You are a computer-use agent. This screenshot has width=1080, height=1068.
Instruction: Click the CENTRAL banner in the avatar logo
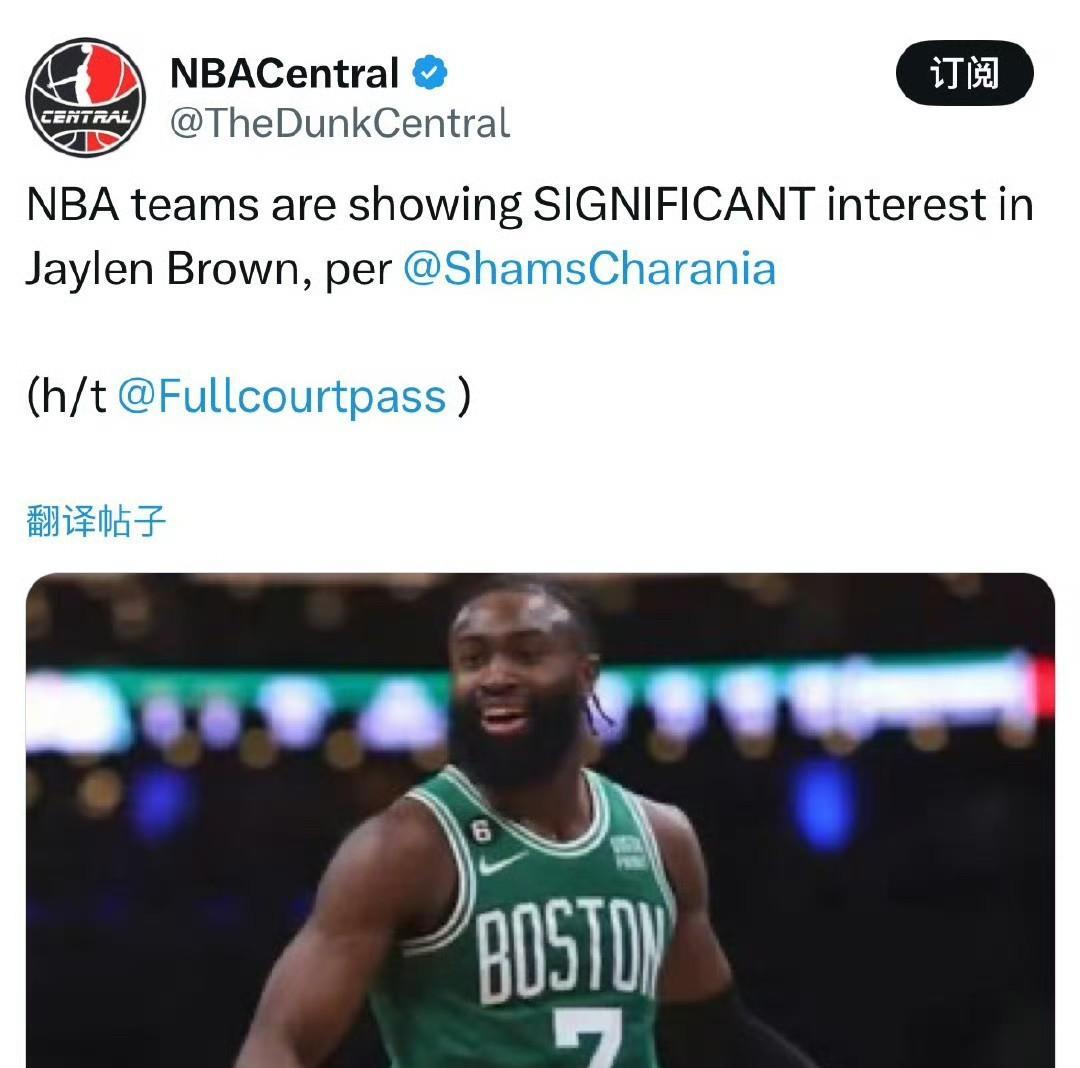pos(85,118)
